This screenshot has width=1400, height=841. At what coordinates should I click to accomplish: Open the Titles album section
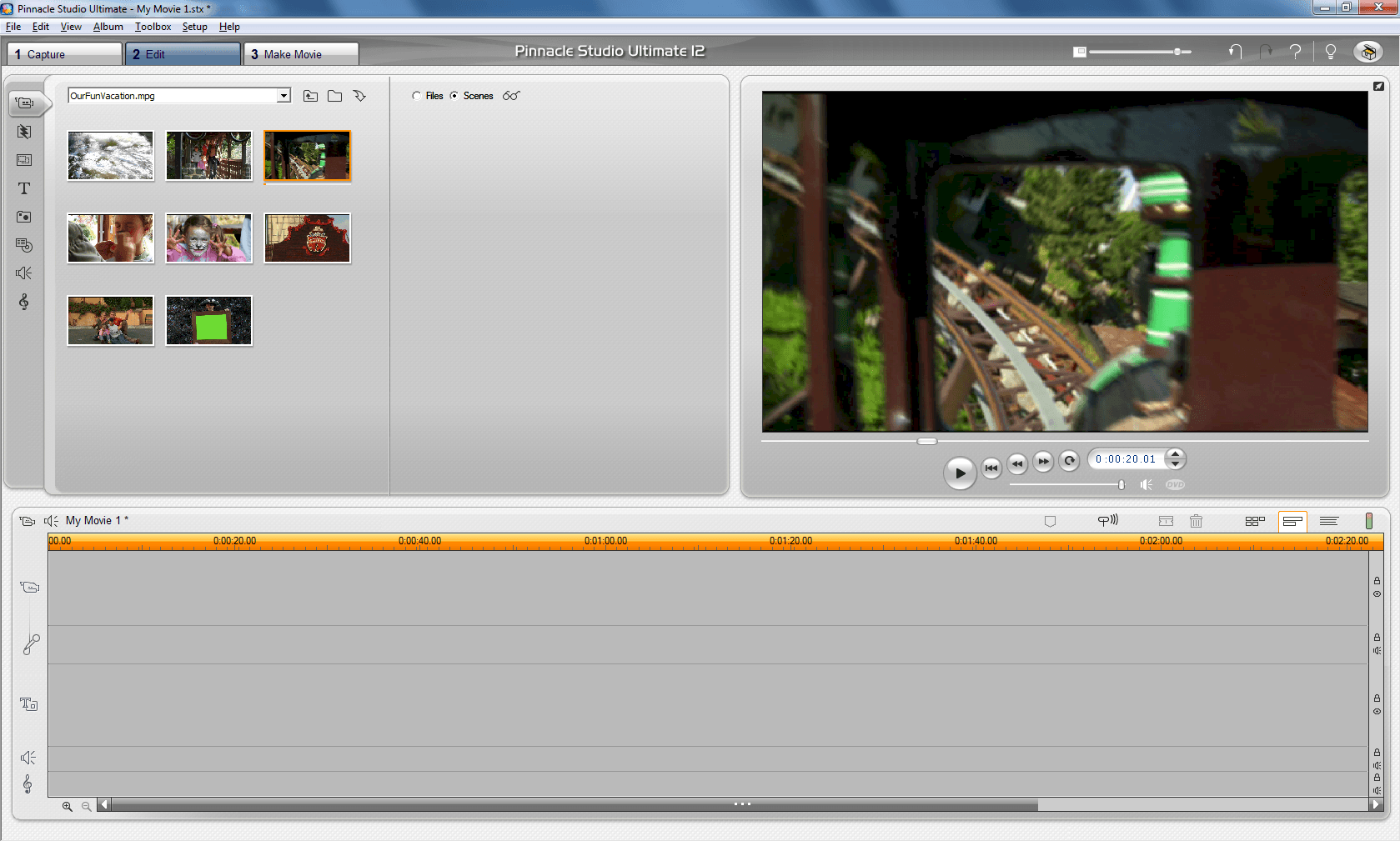[24, 188]
